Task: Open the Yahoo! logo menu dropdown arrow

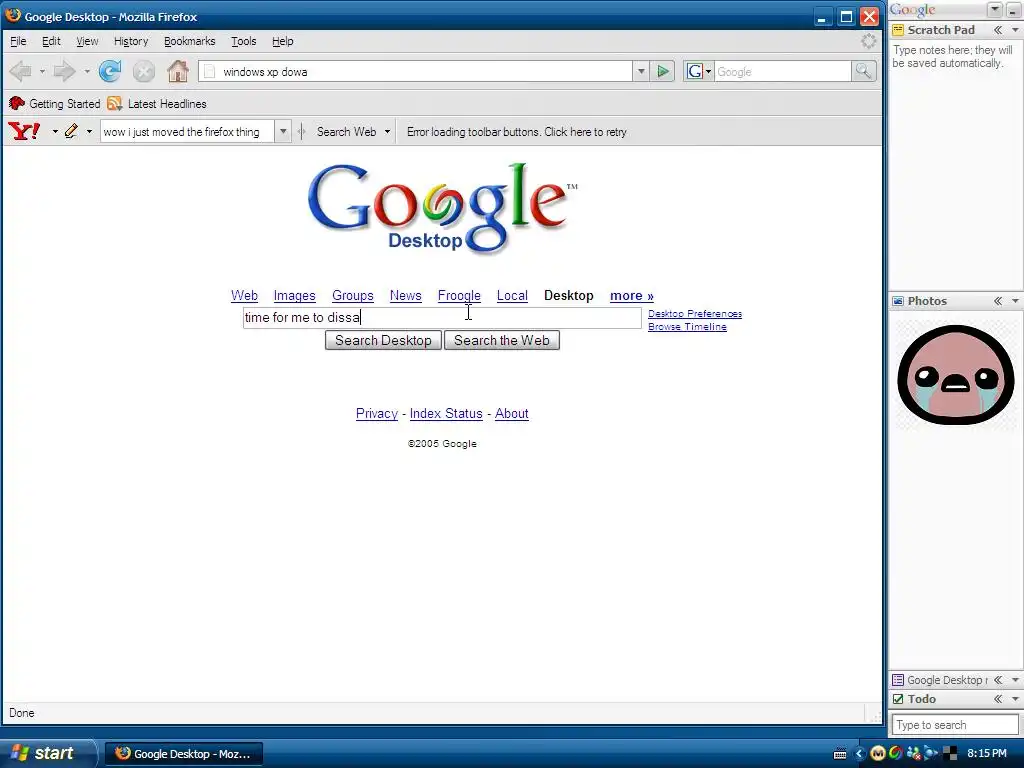Action: pyautogui.click(x=55, y=131)
